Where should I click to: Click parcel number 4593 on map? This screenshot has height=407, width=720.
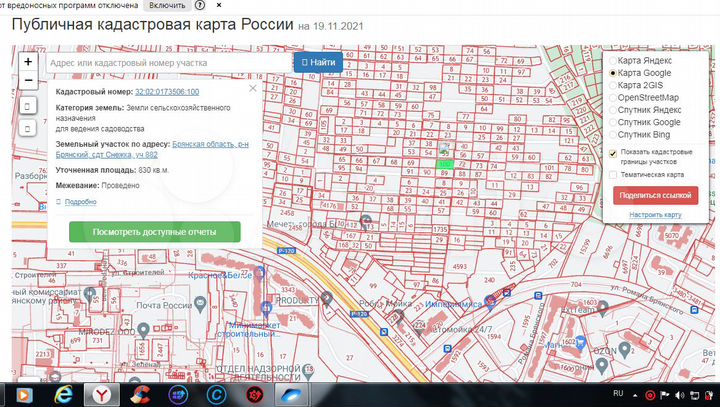click(x=460, y=266)
